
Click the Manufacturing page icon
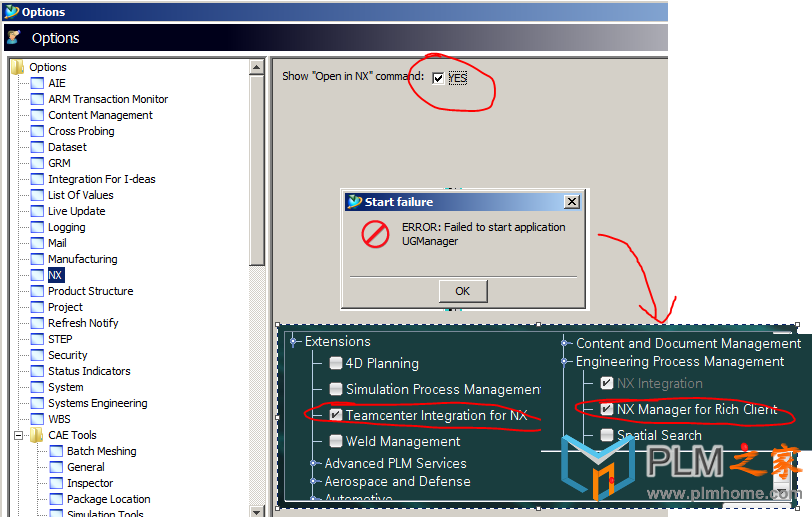pos(37,259)
